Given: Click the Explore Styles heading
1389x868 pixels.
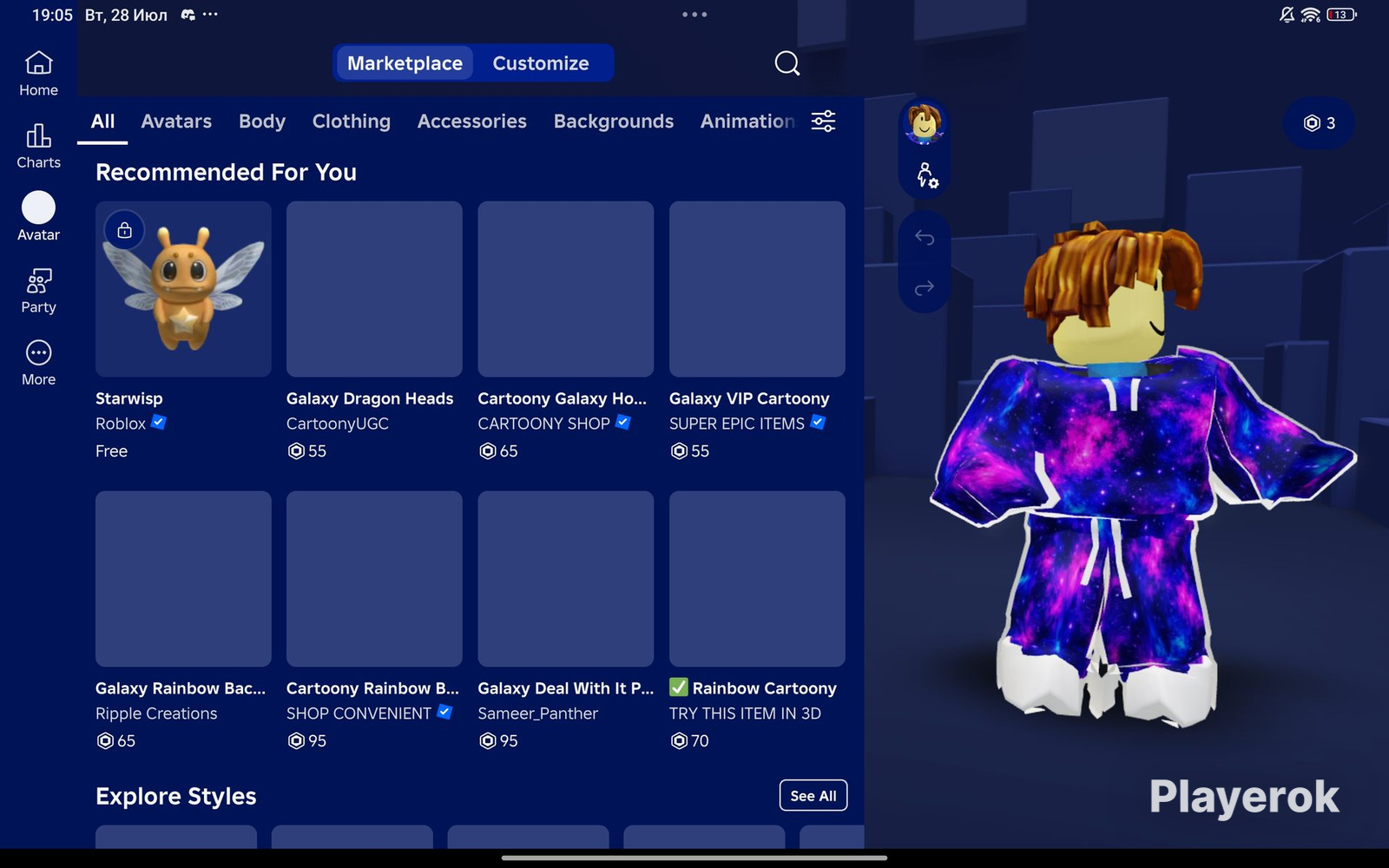Looking at the screenshot, I should pos(176,796).
